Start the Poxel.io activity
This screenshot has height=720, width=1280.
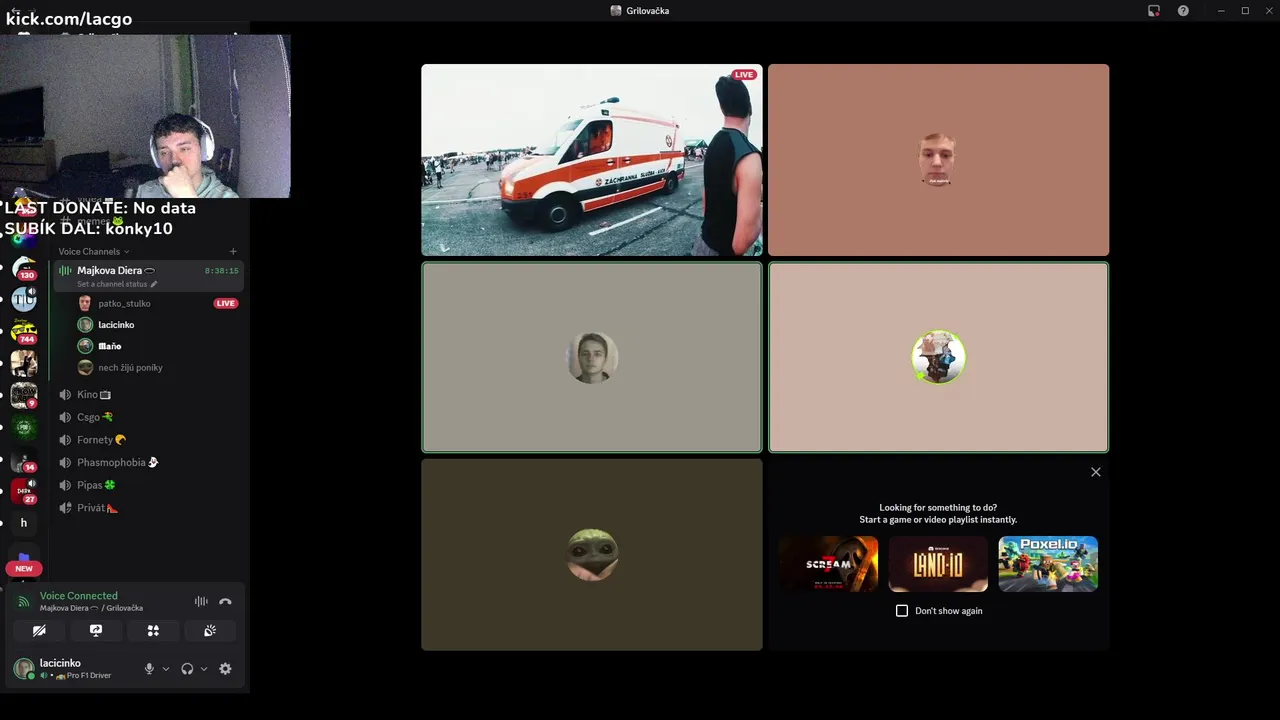click(x=1048, y=564)
